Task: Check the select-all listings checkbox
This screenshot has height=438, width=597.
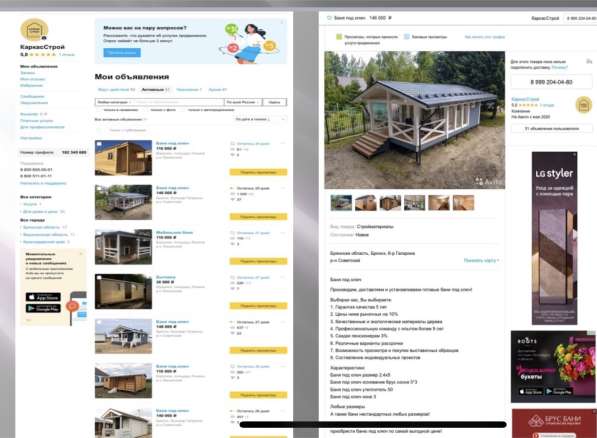Action: click(x=100, y=130)
